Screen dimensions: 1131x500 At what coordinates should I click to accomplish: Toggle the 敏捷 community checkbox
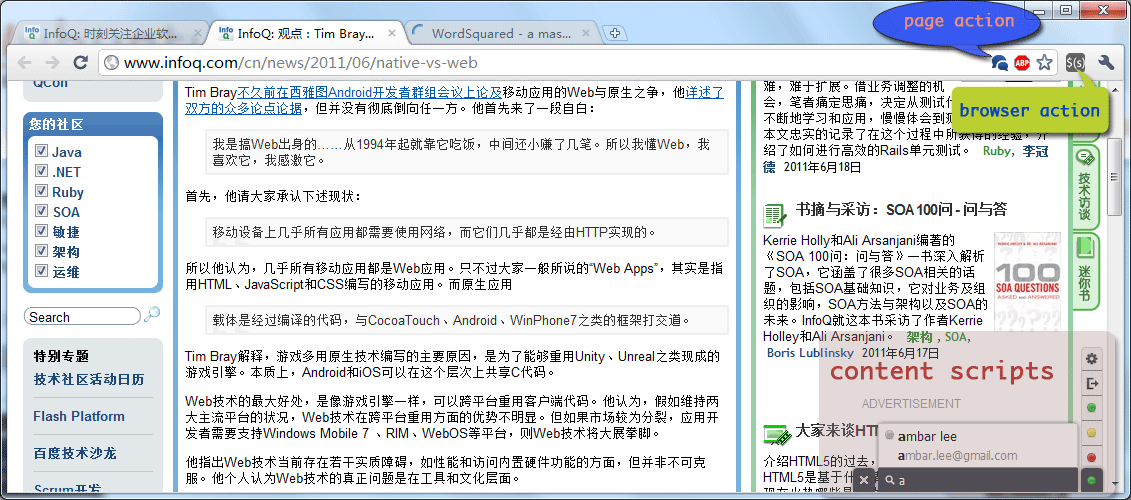click(x=40, y=232)
